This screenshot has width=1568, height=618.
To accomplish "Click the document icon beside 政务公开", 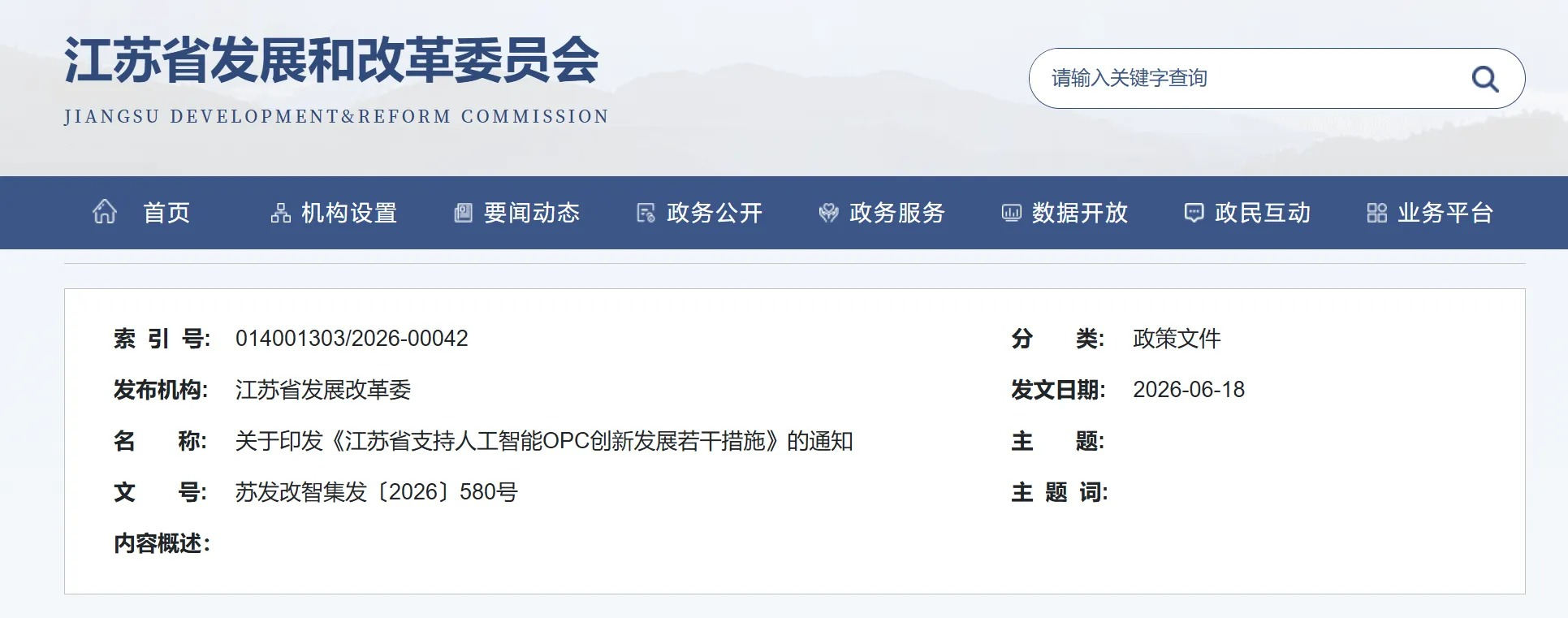I will 646,213.
